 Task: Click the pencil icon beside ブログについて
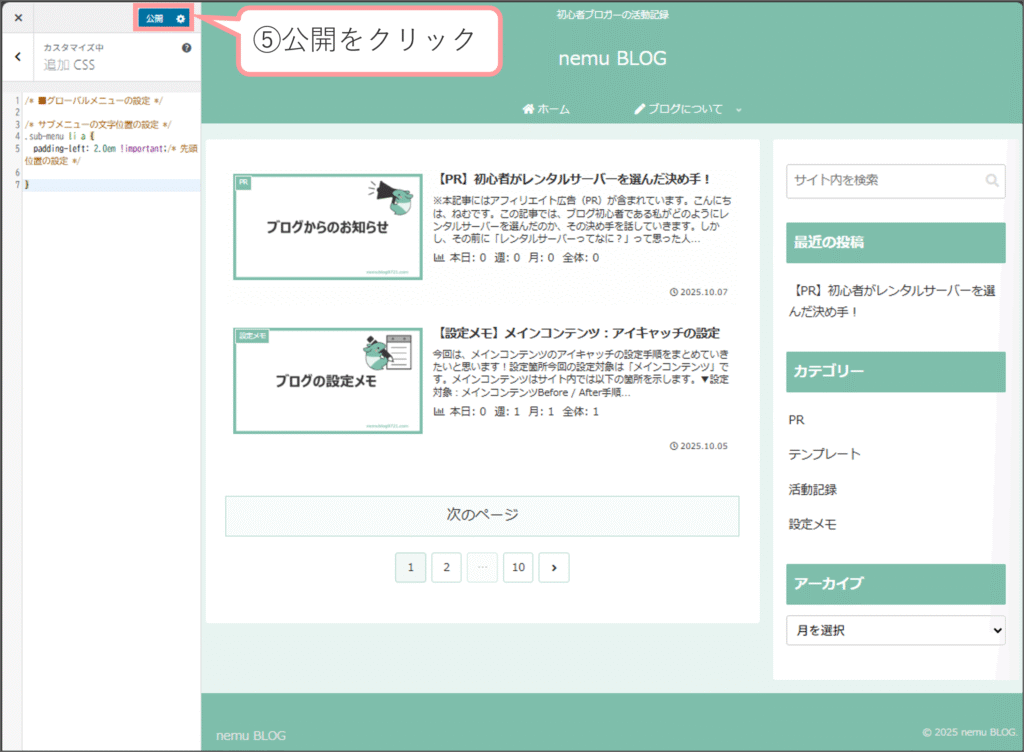tap(640, 109)
